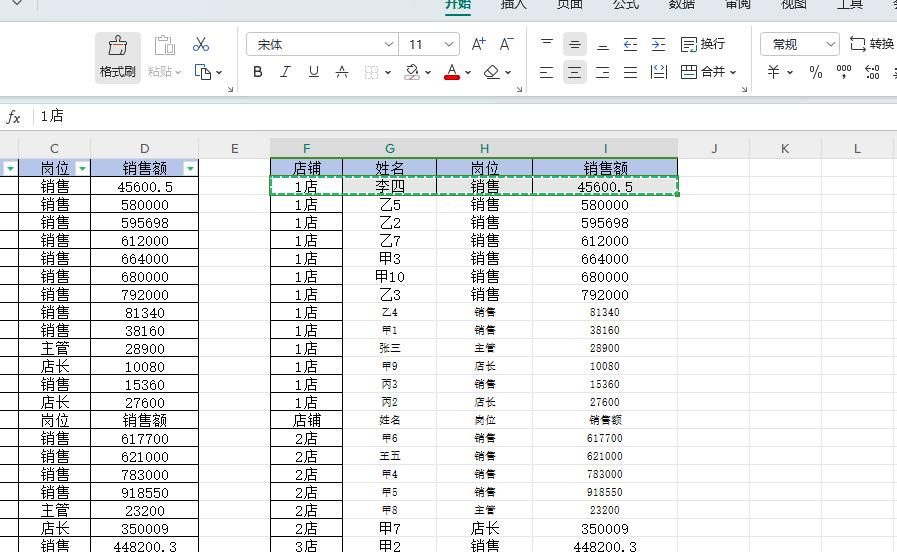Expand the Borders dropdown arrow
897x552 pixels.
tap(388, 73)
